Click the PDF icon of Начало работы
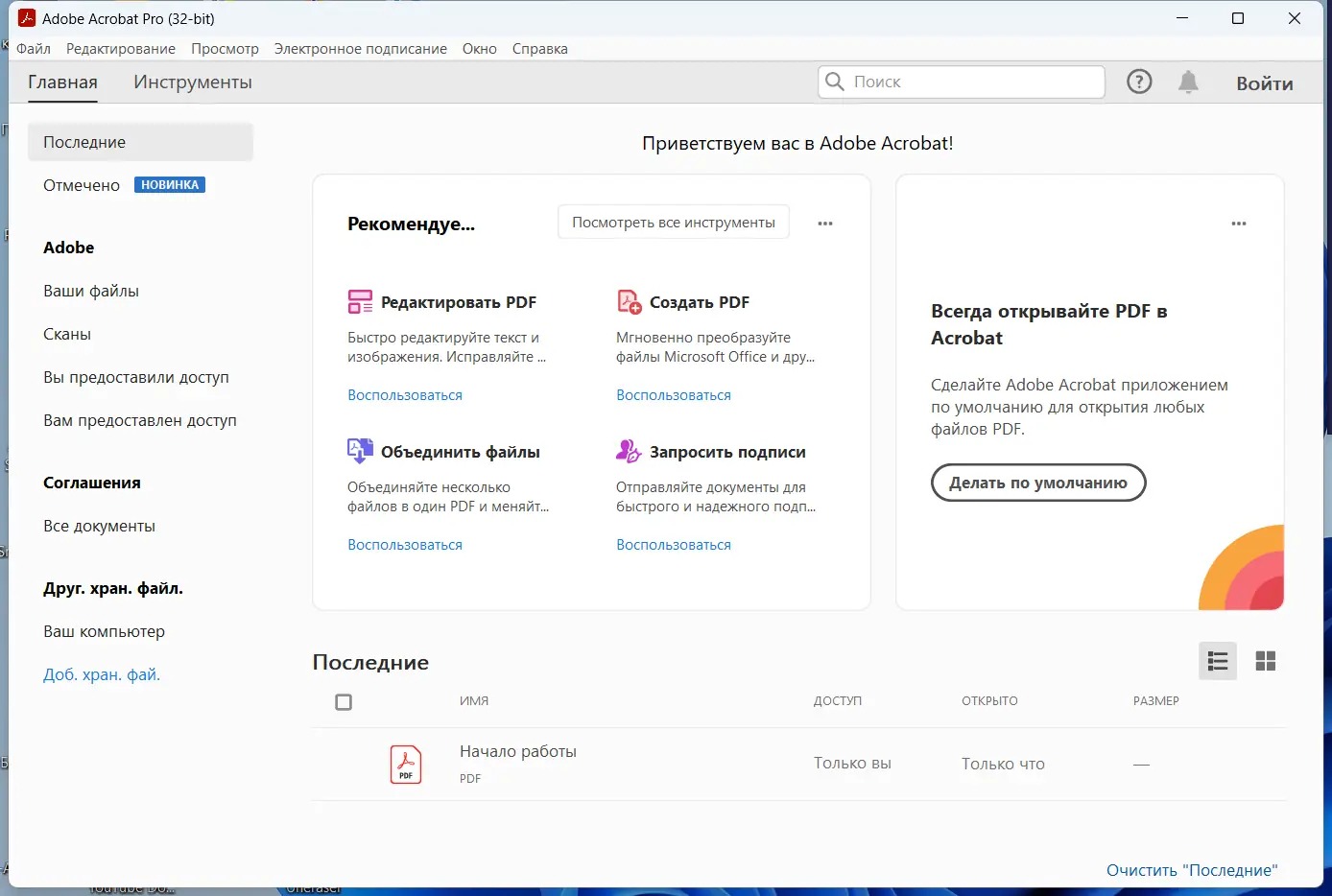This screenshot has height=896, width=1332. pos(406,765)
